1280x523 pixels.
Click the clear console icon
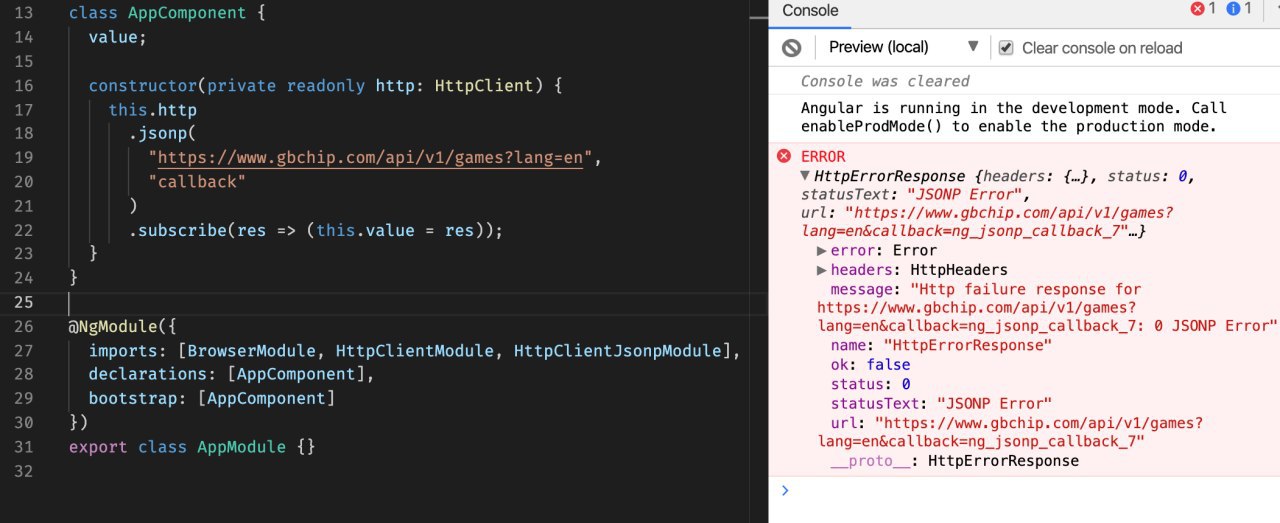[x=791, y=48]
